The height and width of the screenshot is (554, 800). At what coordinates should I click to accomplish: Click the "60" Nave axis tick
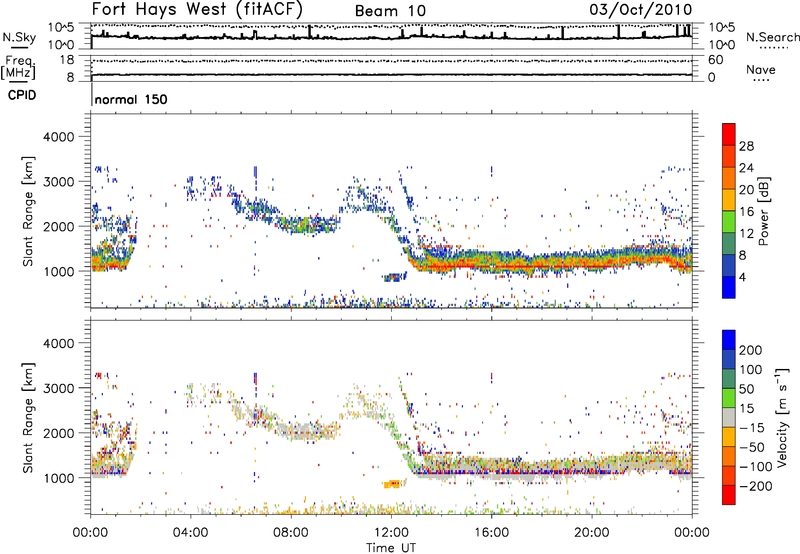pos(715,60)
